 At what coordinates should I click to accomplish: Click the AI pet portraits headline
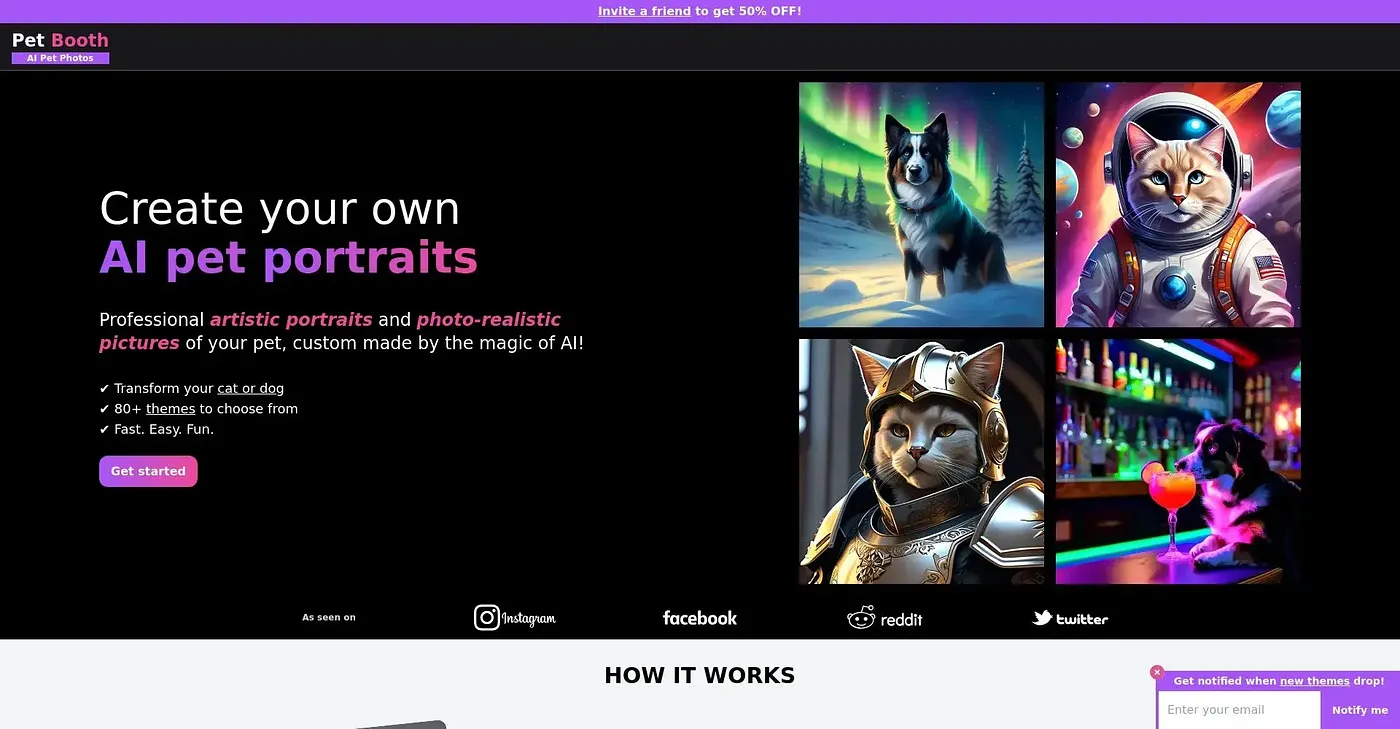(288, 258)
